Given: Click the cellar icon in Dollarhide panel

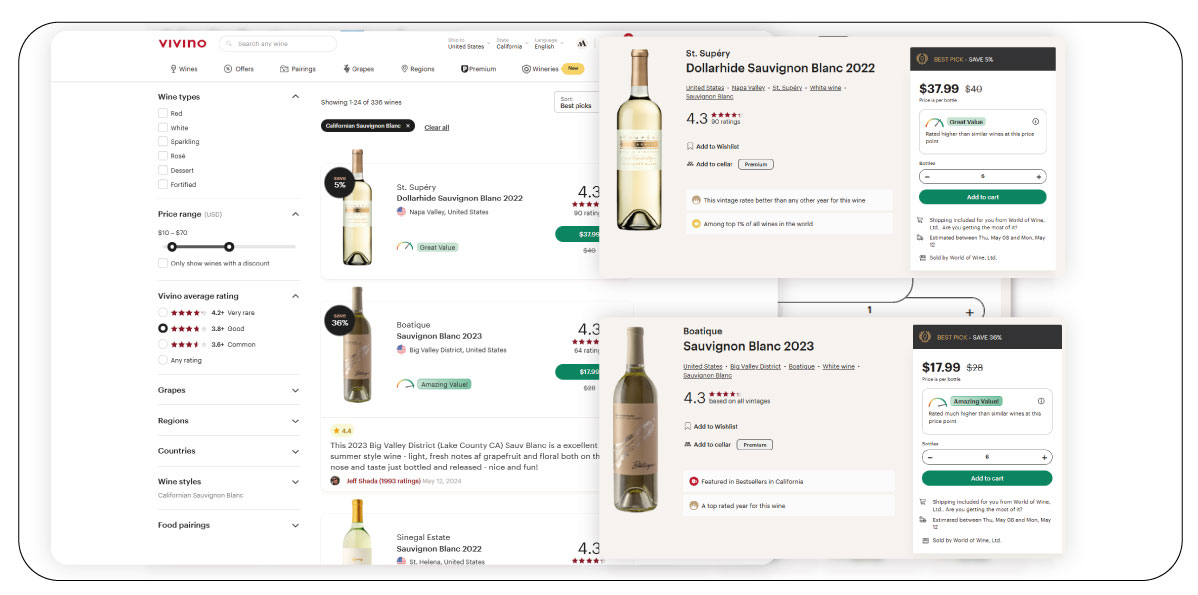Looking at the screenshot, I should tap(690, 164).
